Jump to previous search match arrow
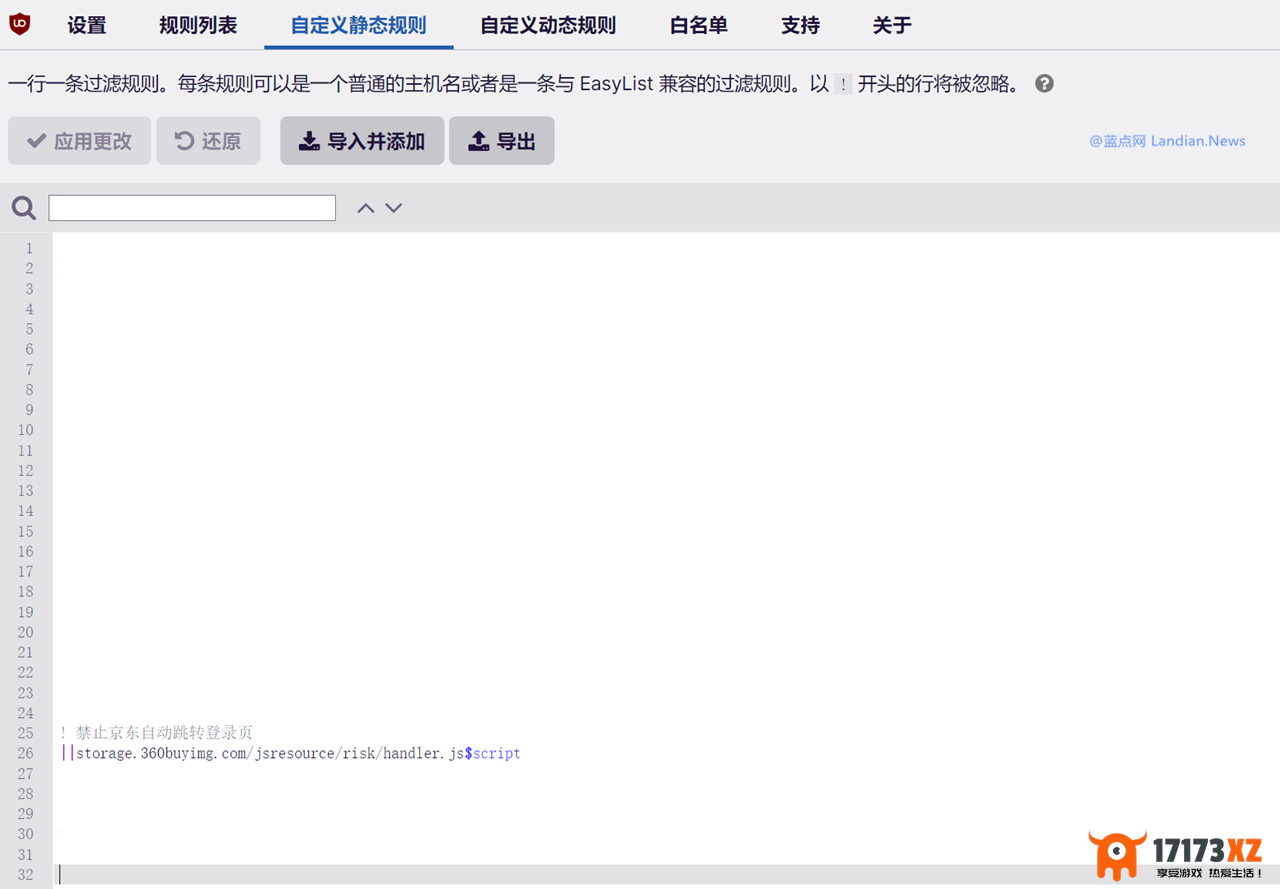This screenshot has width=1280, height=889. tap(366, 208)
